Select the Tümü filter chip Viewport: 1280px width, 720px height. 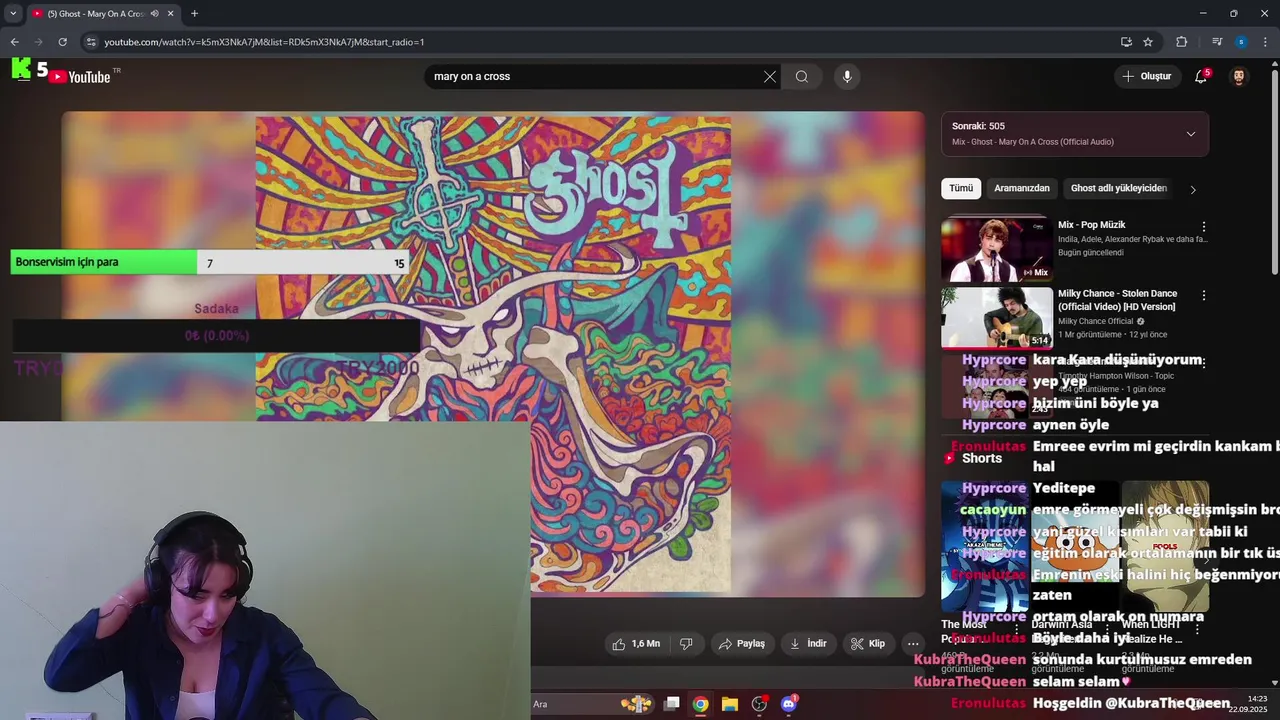point(961,188)
